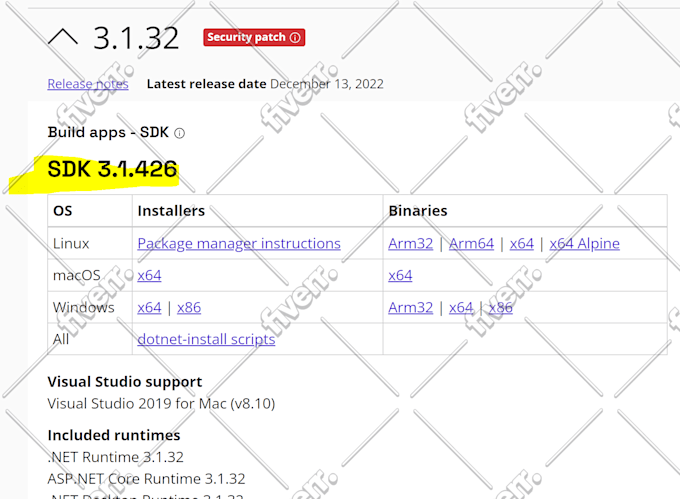The height and width of the screenshot is (499, 680).
Task: Select the SDK 3.1.426 heading text
Action: click(113, 169)
